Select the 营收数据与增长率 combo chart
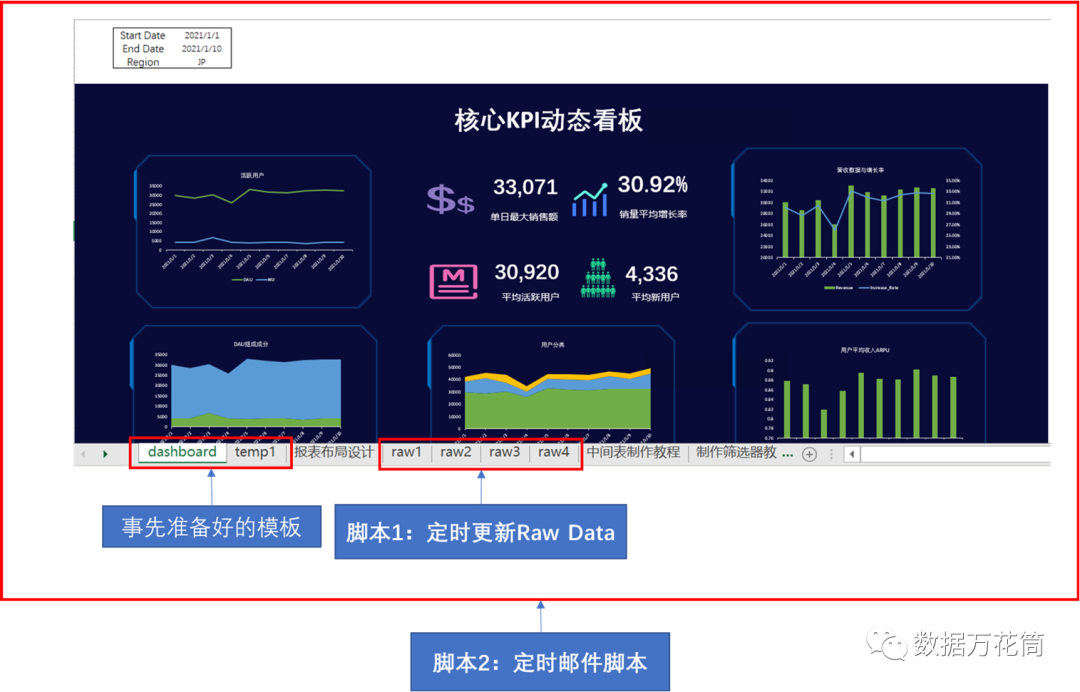Image resolution: width=1080 pixels, height=692 pixels. [858, 231]
